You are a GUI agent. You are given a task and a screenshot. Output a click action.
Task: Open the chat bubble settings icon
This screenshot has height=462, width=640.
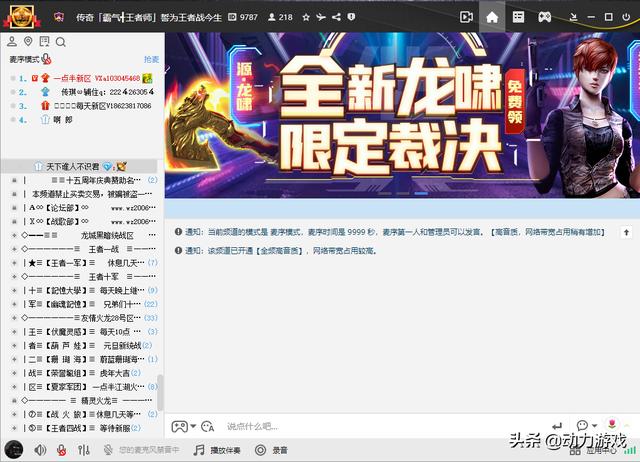coord(582,425)
